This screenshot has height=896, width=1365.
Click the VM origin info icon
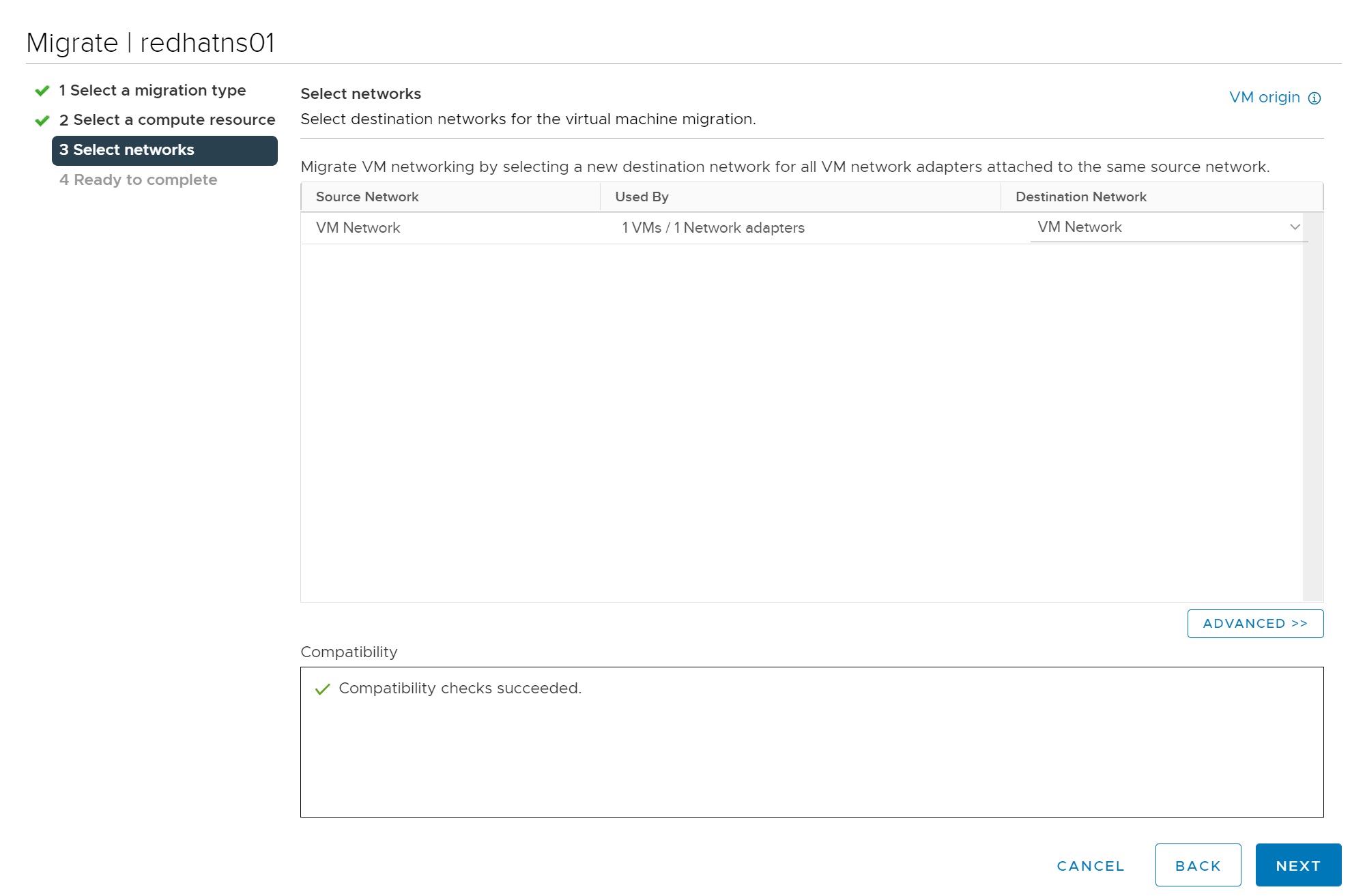(x=1314, y=98)
